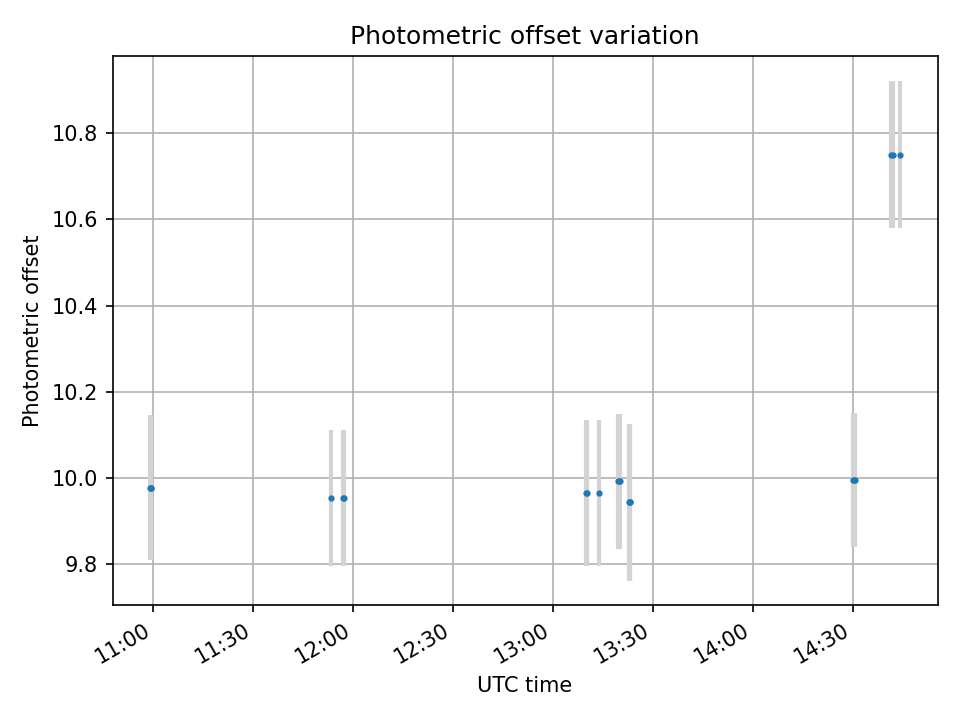Click the 10.8 y-axis tick label
The width and height of the screenshot is (960, 720).
click(74, 133)
